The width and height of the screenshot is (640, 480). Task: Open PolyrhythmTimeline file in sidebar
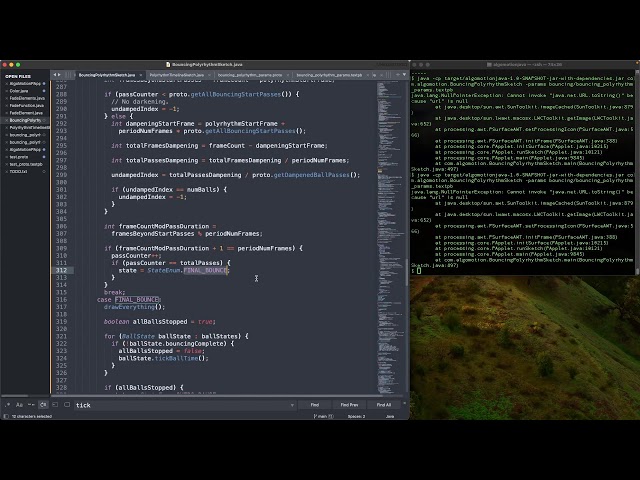tap(29, 128)
